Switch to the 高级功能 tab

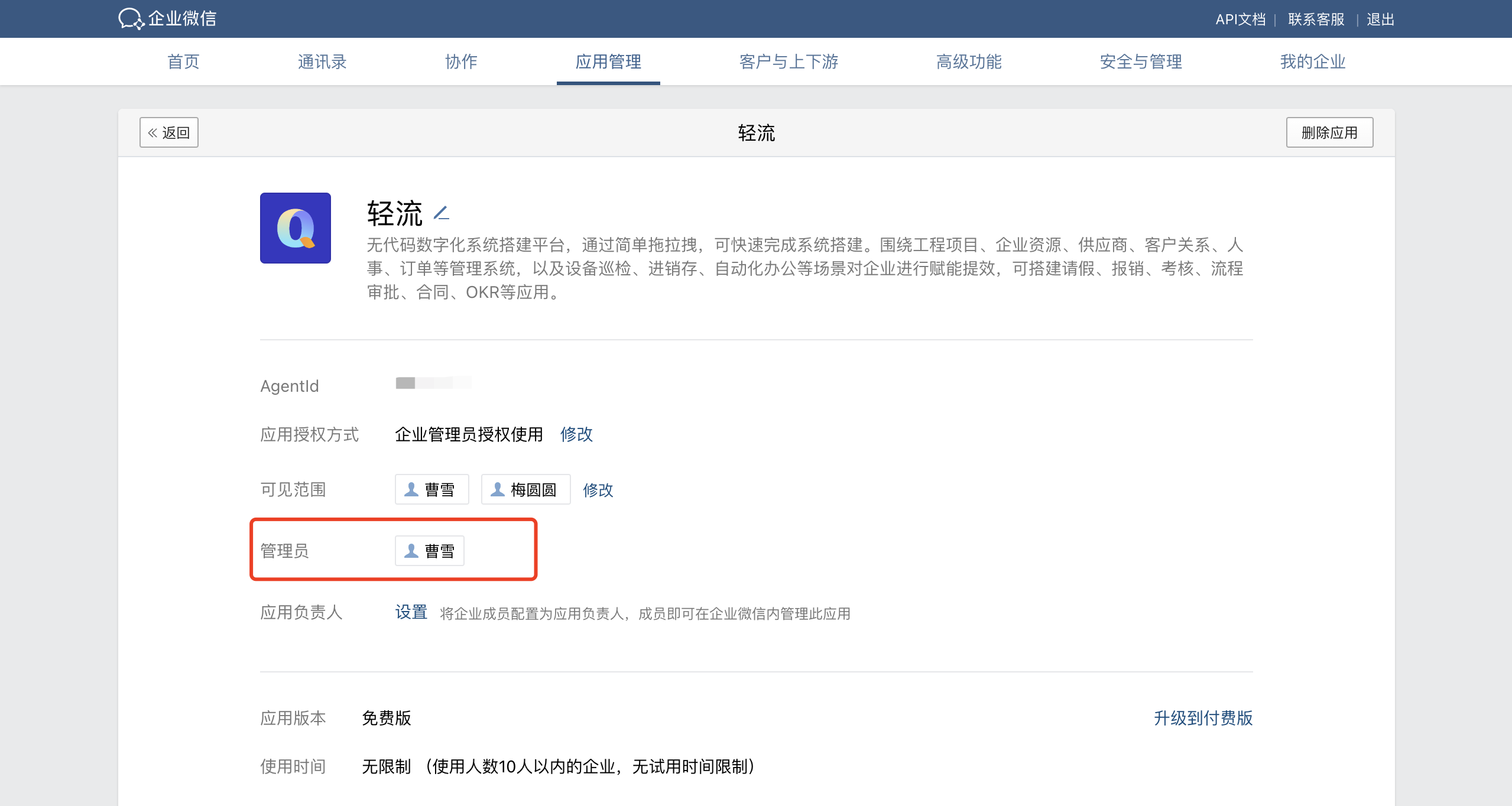coord(969,61)
